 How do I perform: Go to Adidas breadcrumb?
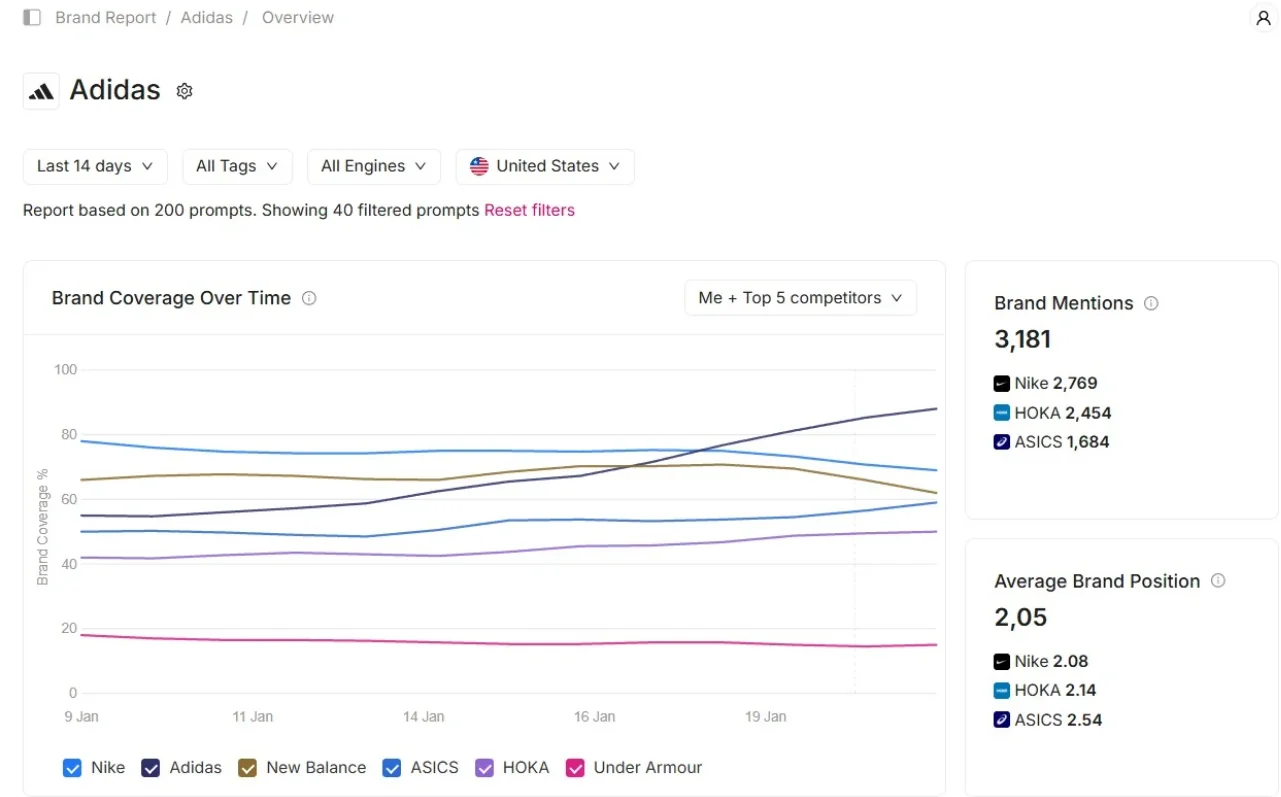pos(207,18)
